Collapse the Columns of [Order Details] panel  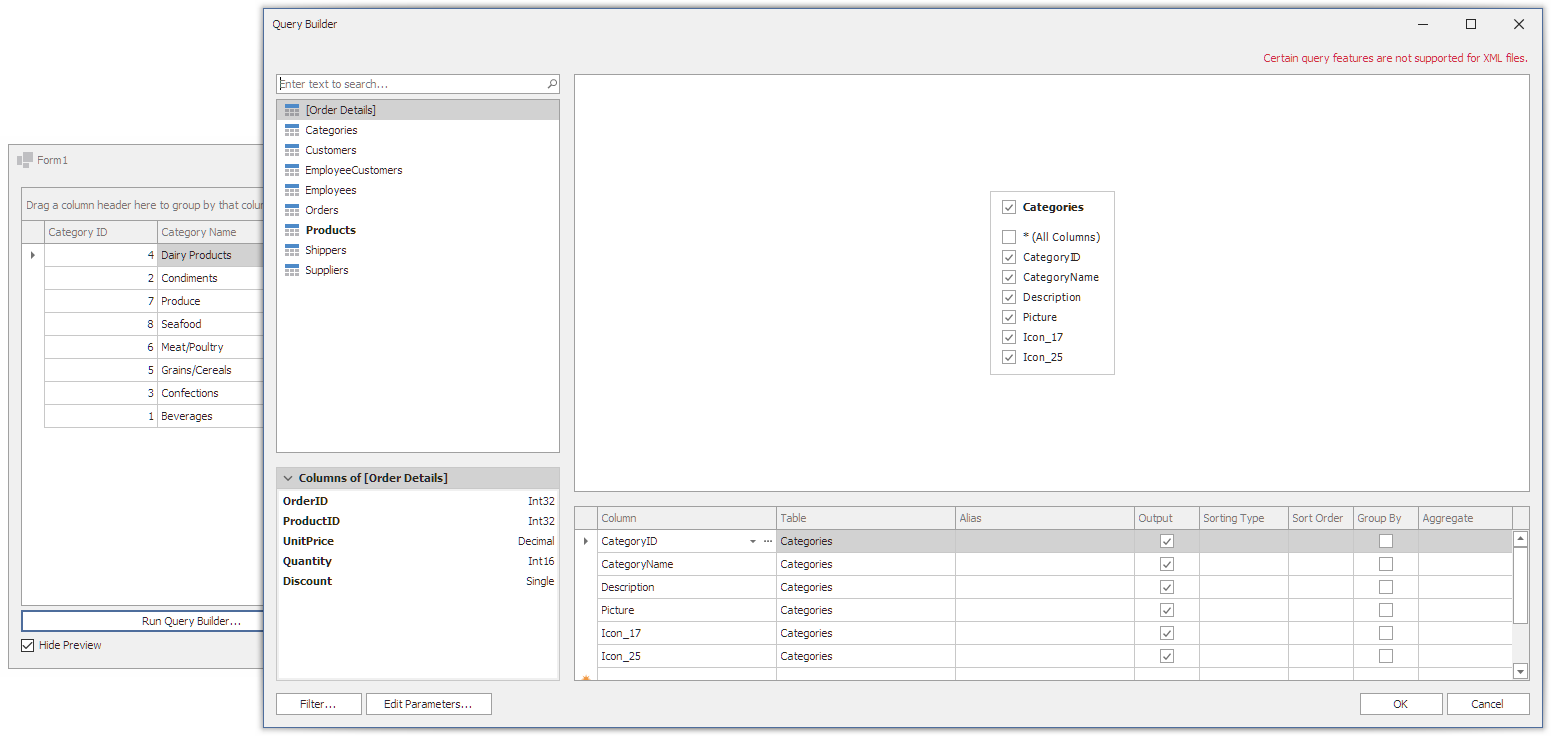[288, 478]
